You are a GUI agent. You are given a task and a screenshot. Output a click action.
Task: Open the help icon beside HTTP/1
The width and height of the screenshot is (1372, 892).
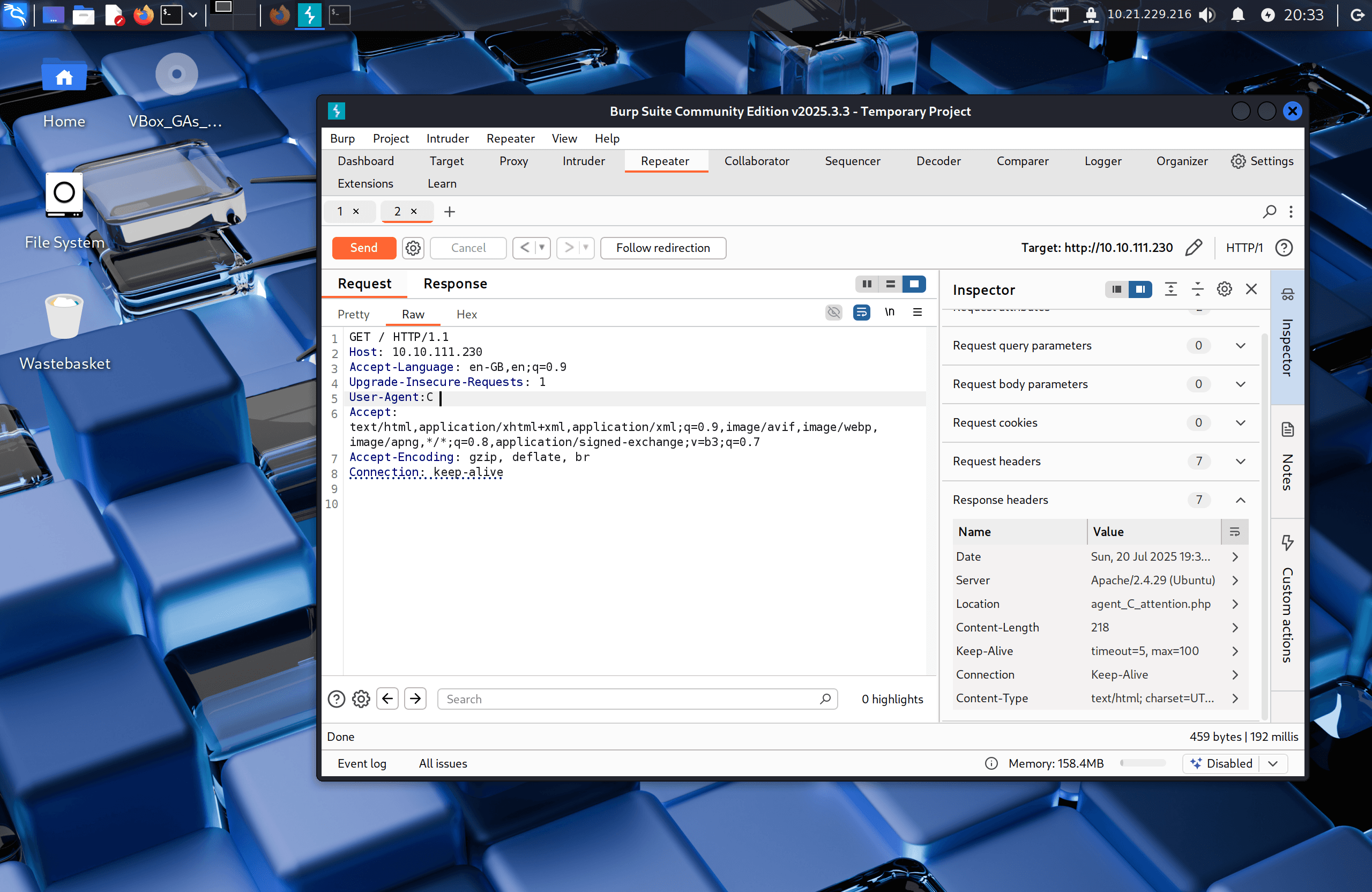[x=1284, y=248]
